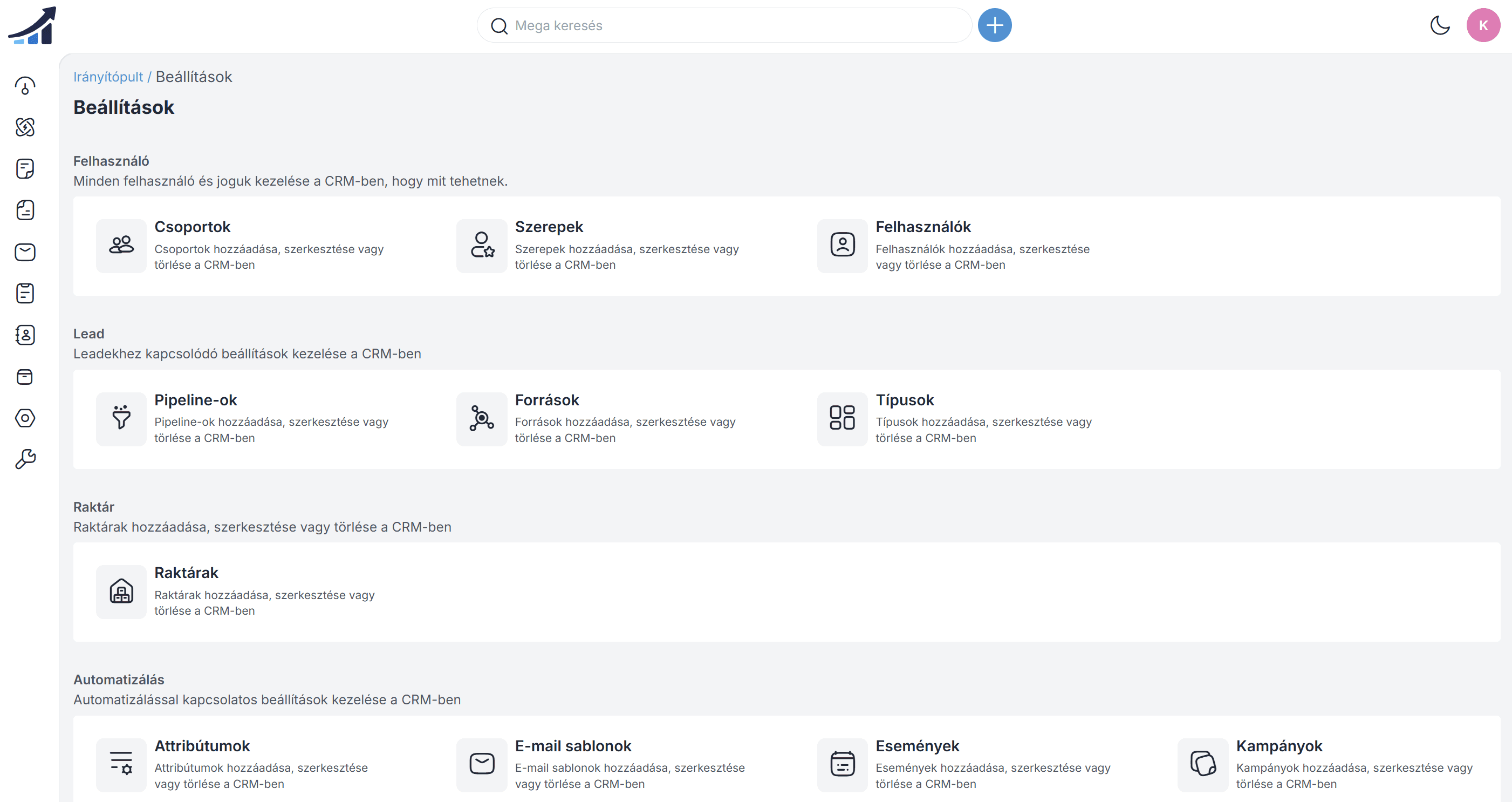Toggle dark mode with moon icon
The height and width of the screenshot is (802, 1512).
(x=1439, y=25)
